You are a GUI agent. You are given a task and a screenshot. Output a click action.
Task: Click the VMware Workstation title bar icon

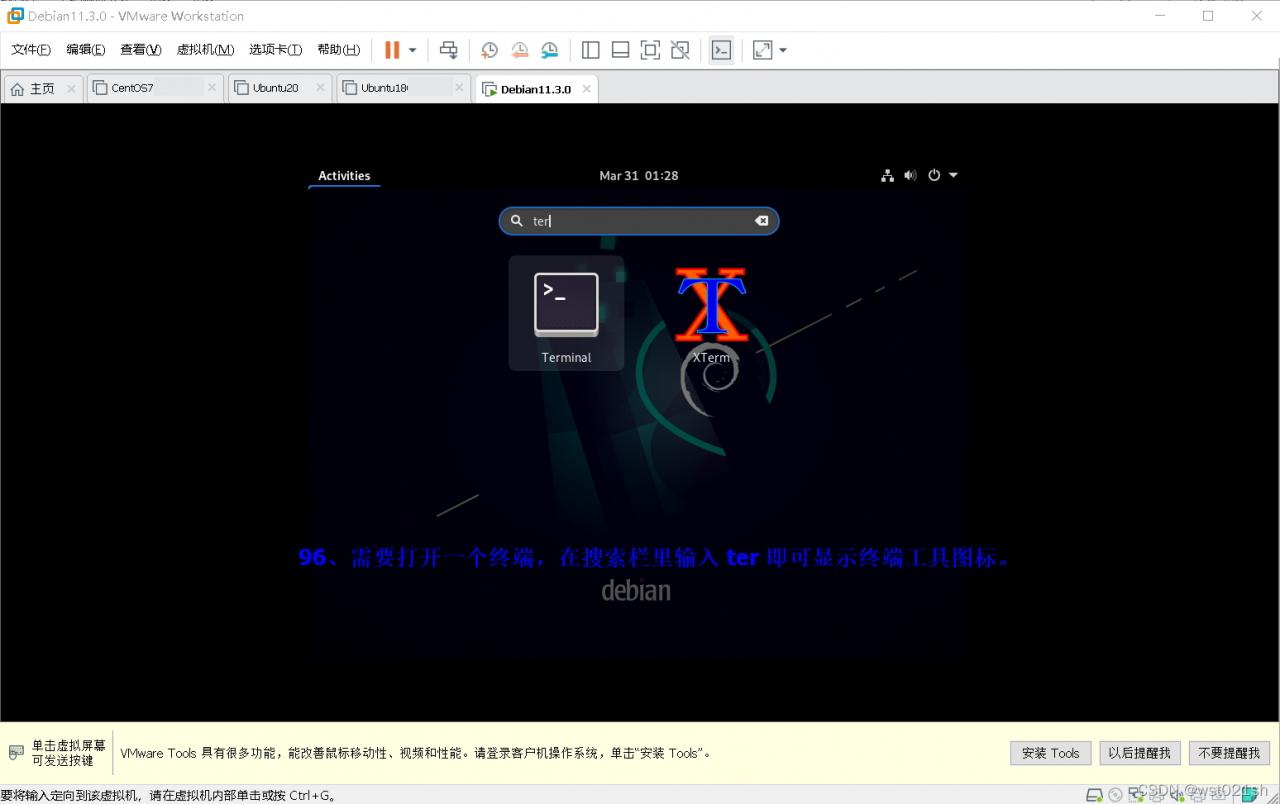pyautogui.click(x=15, y=16)
